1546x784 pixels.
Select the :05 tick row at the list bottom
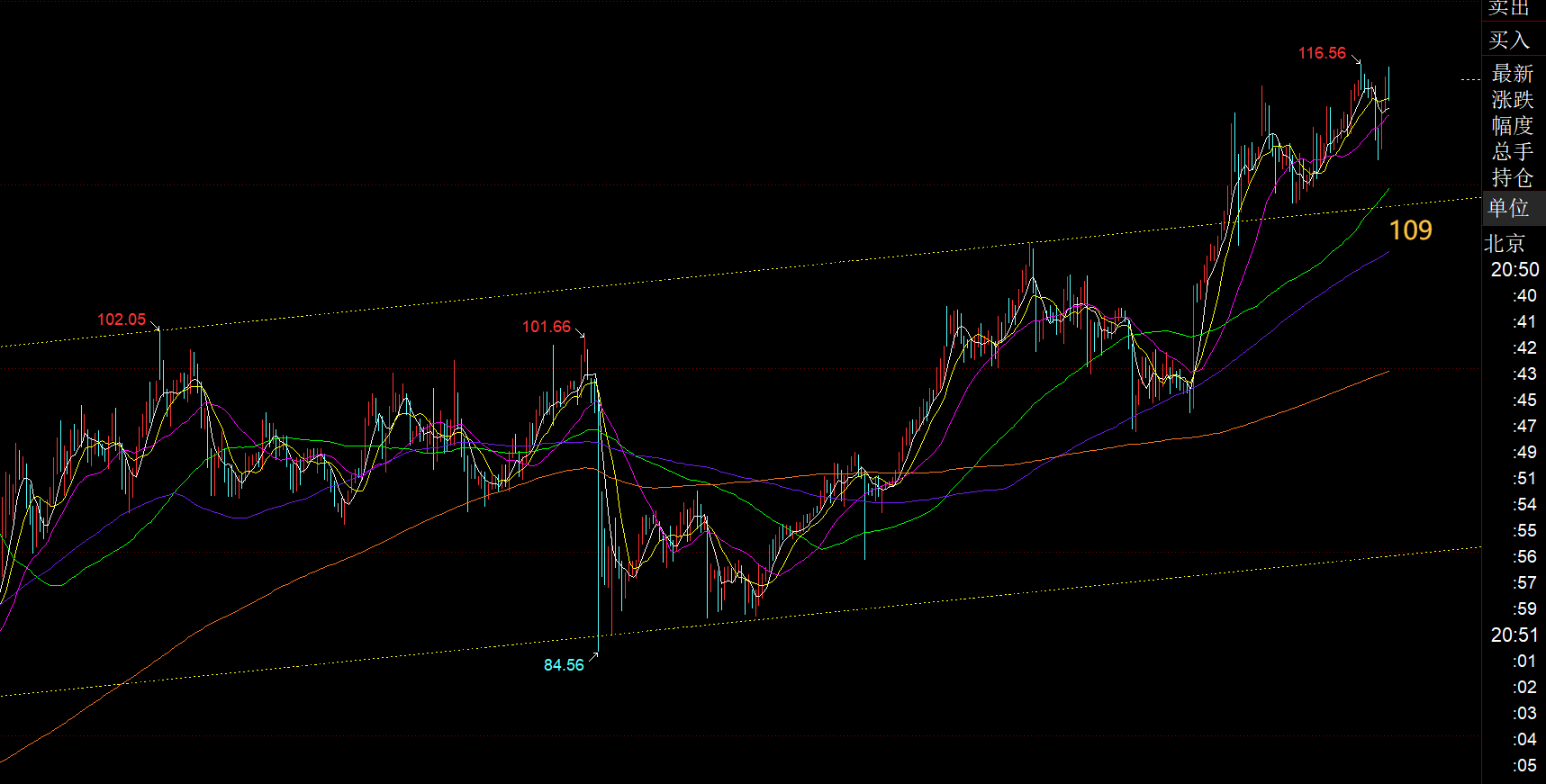[x=1524, y=765]
